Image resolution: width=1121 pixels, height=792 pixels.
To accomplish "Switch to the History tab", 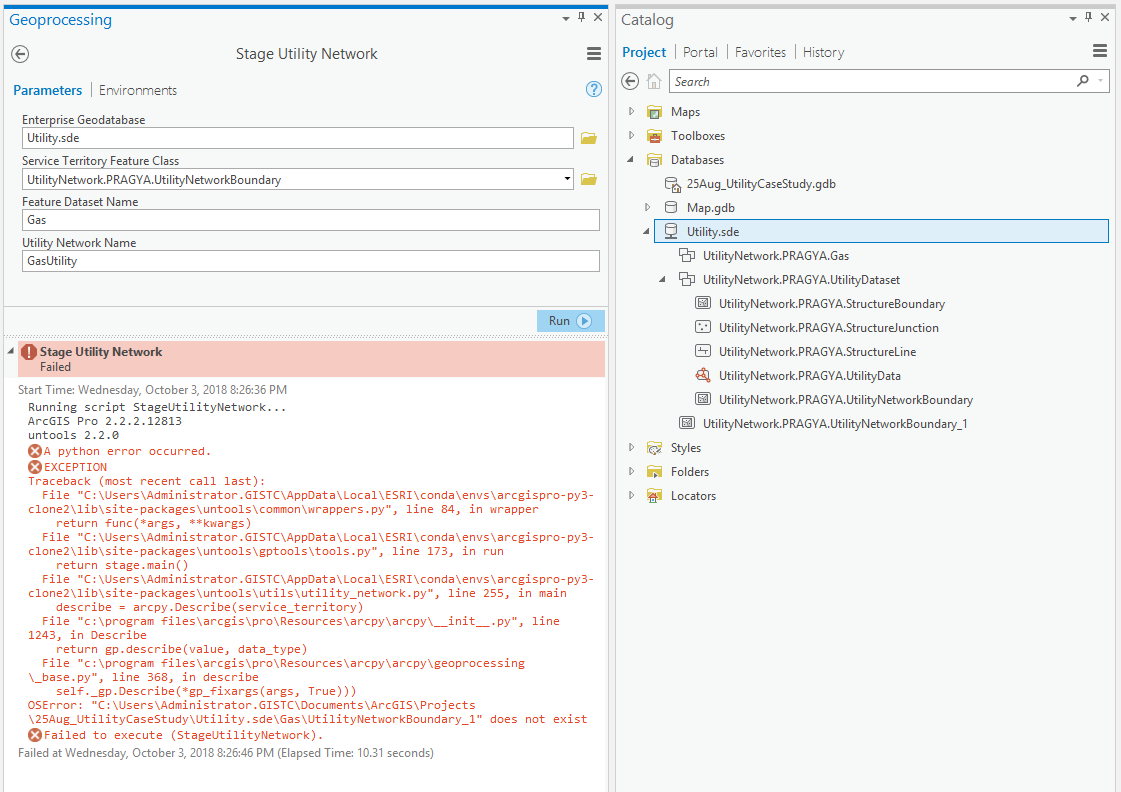I will pos(823,52).
